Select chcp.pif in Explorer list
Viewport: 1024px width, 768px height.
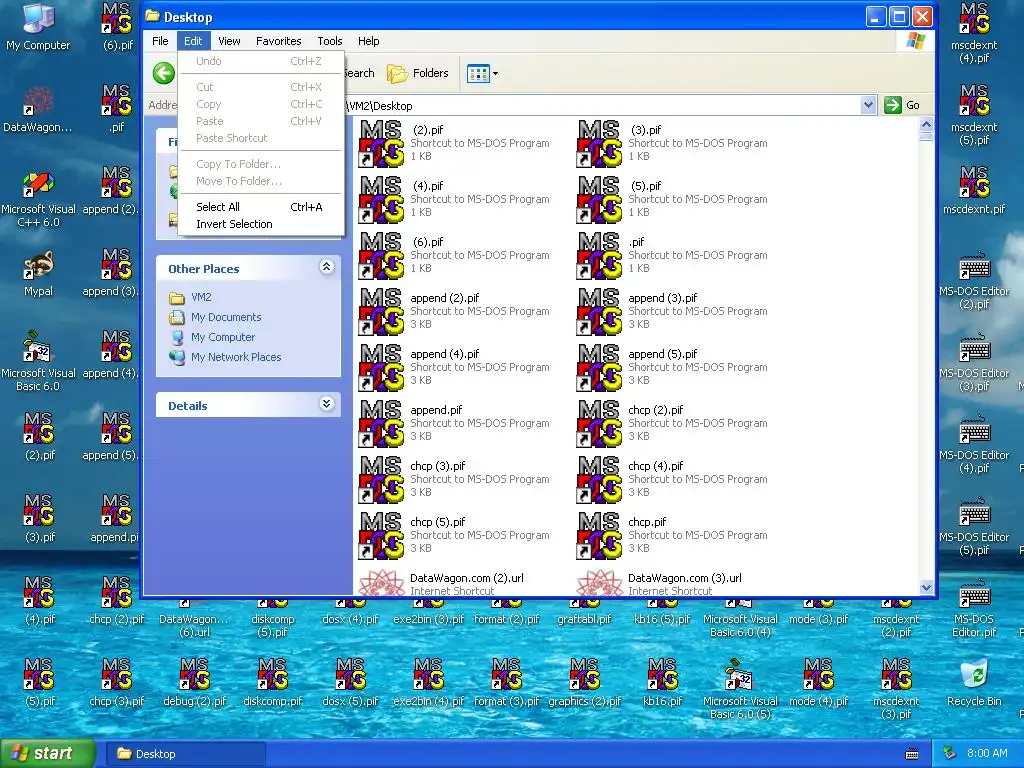tap(673, 536)
